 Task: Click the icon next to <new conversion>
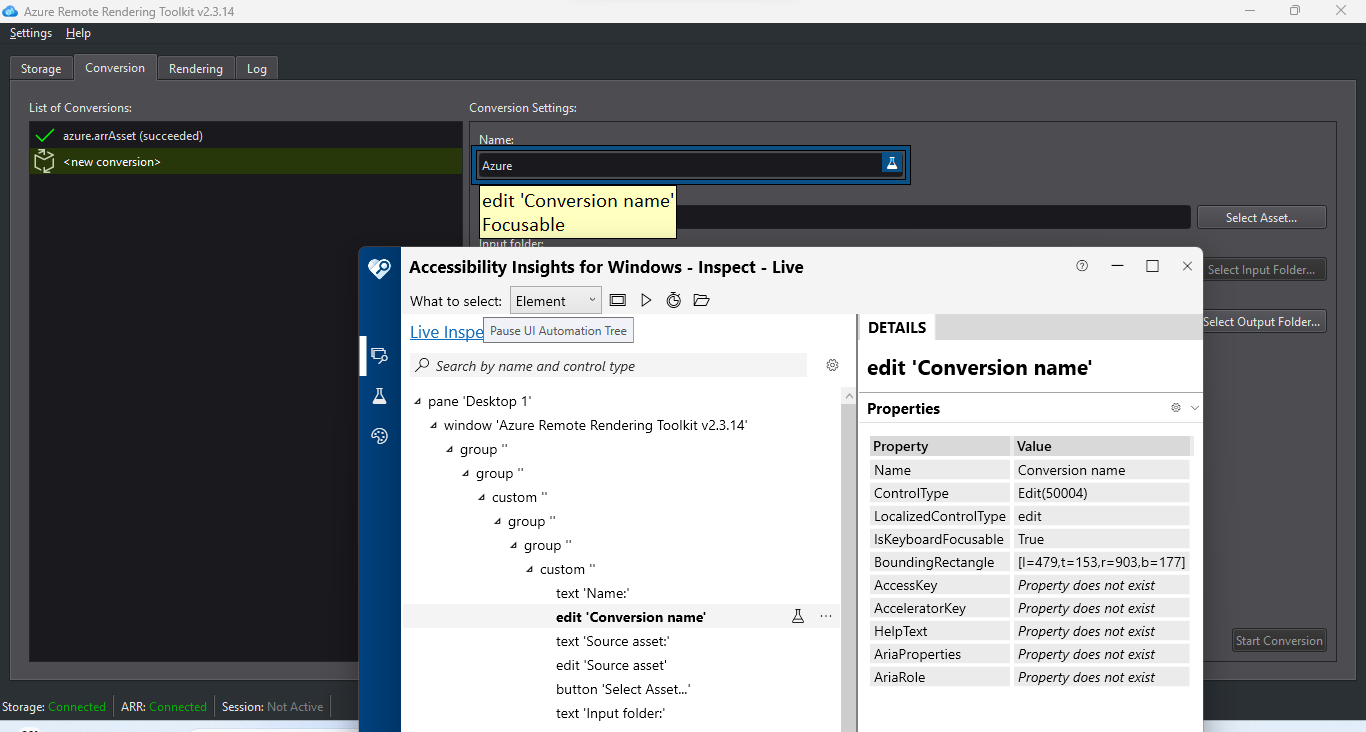point(44,161)
